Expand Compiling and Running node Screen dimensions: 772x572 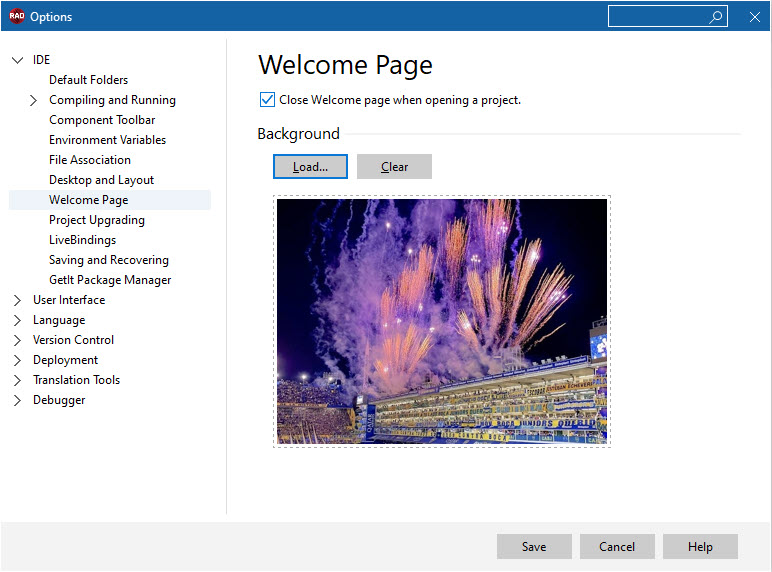coord(33,100)
